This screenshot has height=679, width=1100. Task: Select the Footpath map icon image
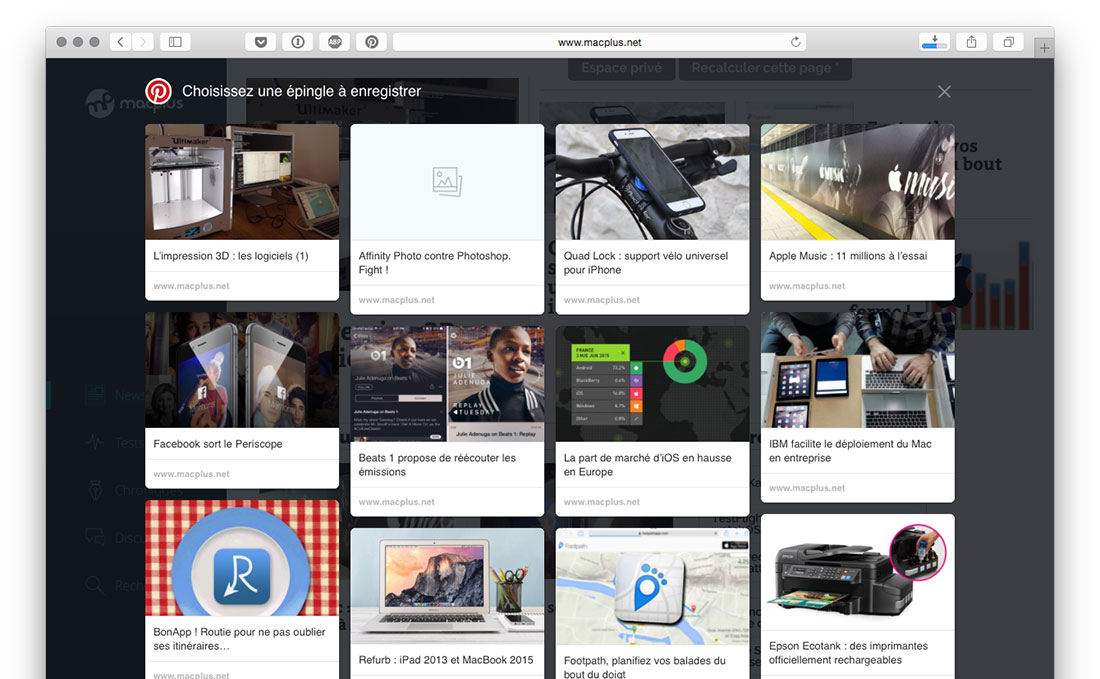pos(652,586)
